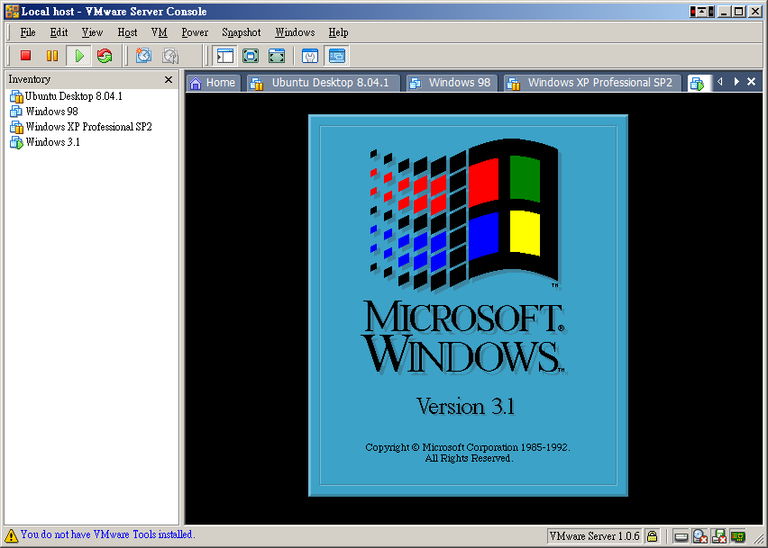Click the red Power Off stop button
The height and width of the screenshot is (548, 768).
tap(26, 56)
